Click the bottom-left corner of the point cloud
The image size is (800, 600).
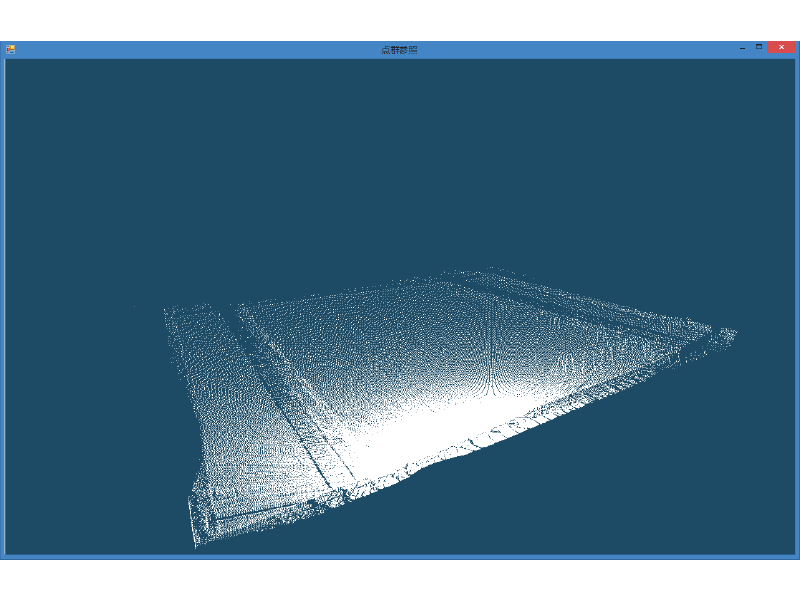click(x=196, y=541)
